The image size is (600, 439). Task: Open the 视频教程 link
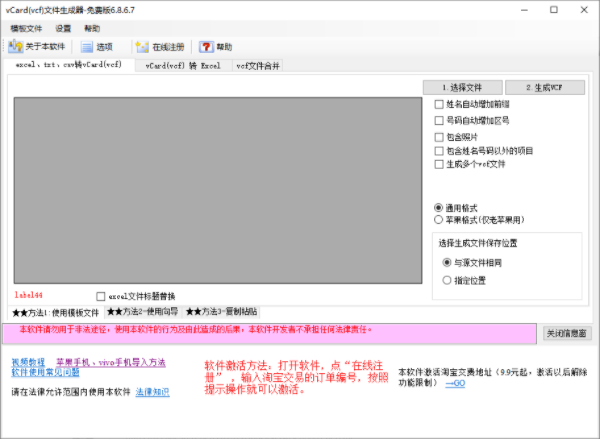click(x=28, y=361)
